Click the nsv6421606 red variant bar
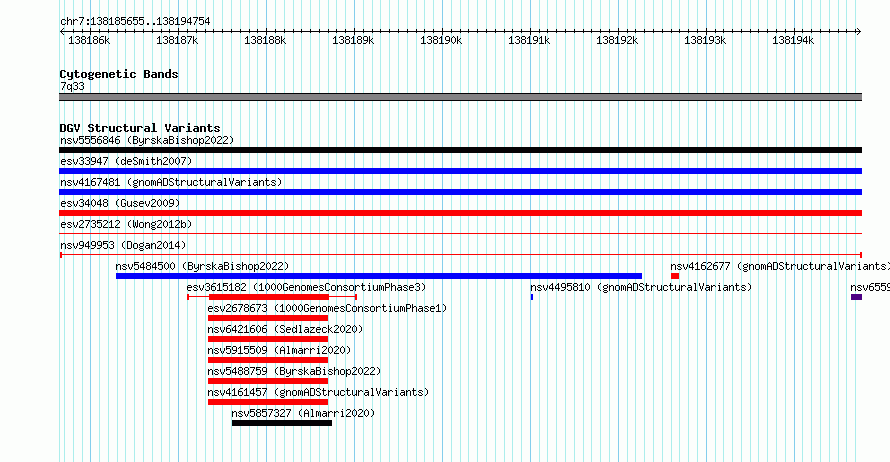 (x=268, y=339)
